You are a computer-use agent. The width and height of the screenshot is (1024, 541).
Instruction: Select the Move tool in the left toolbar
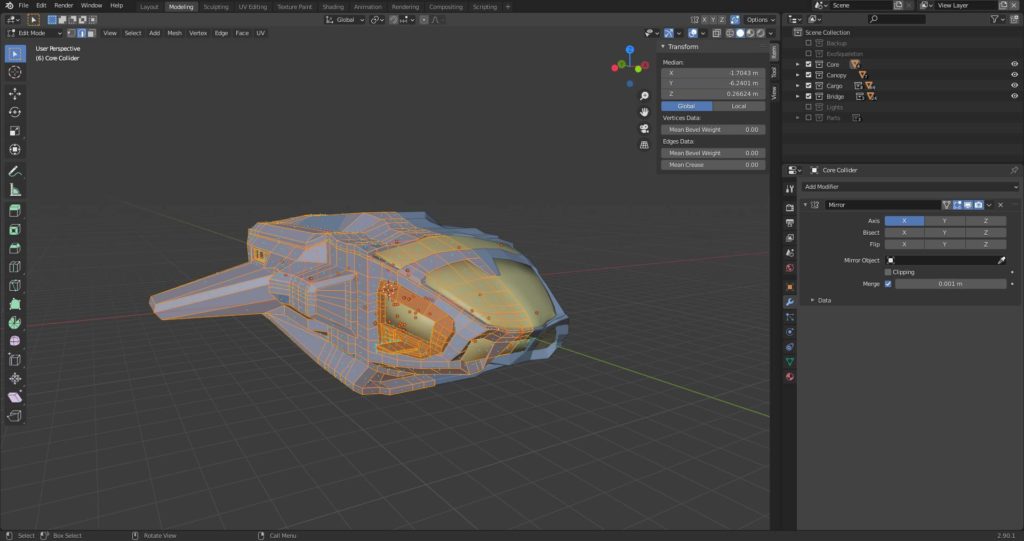pyautogui.click(x=15, y=93)
